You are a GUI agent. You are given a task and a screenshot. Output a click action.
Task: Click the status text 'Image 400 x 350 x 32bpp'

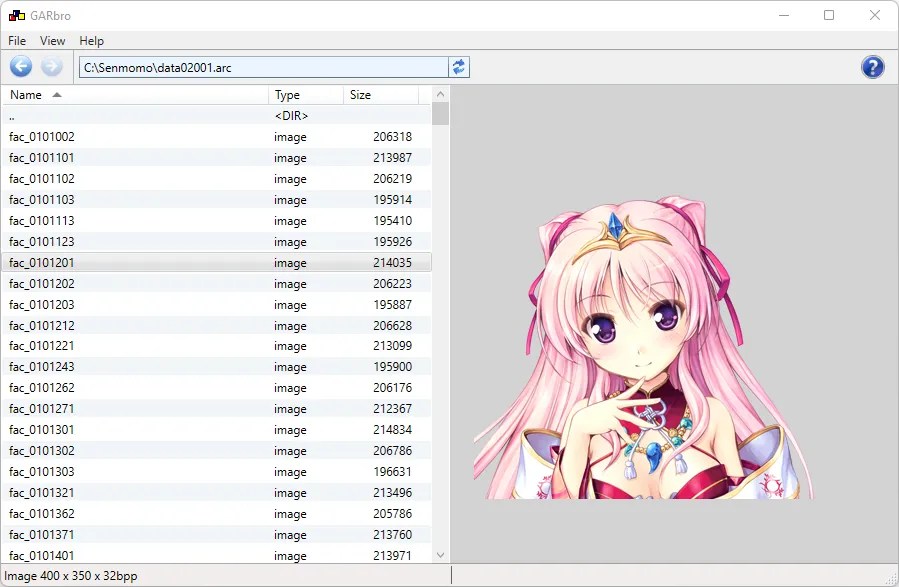click(x=71, y=576)
